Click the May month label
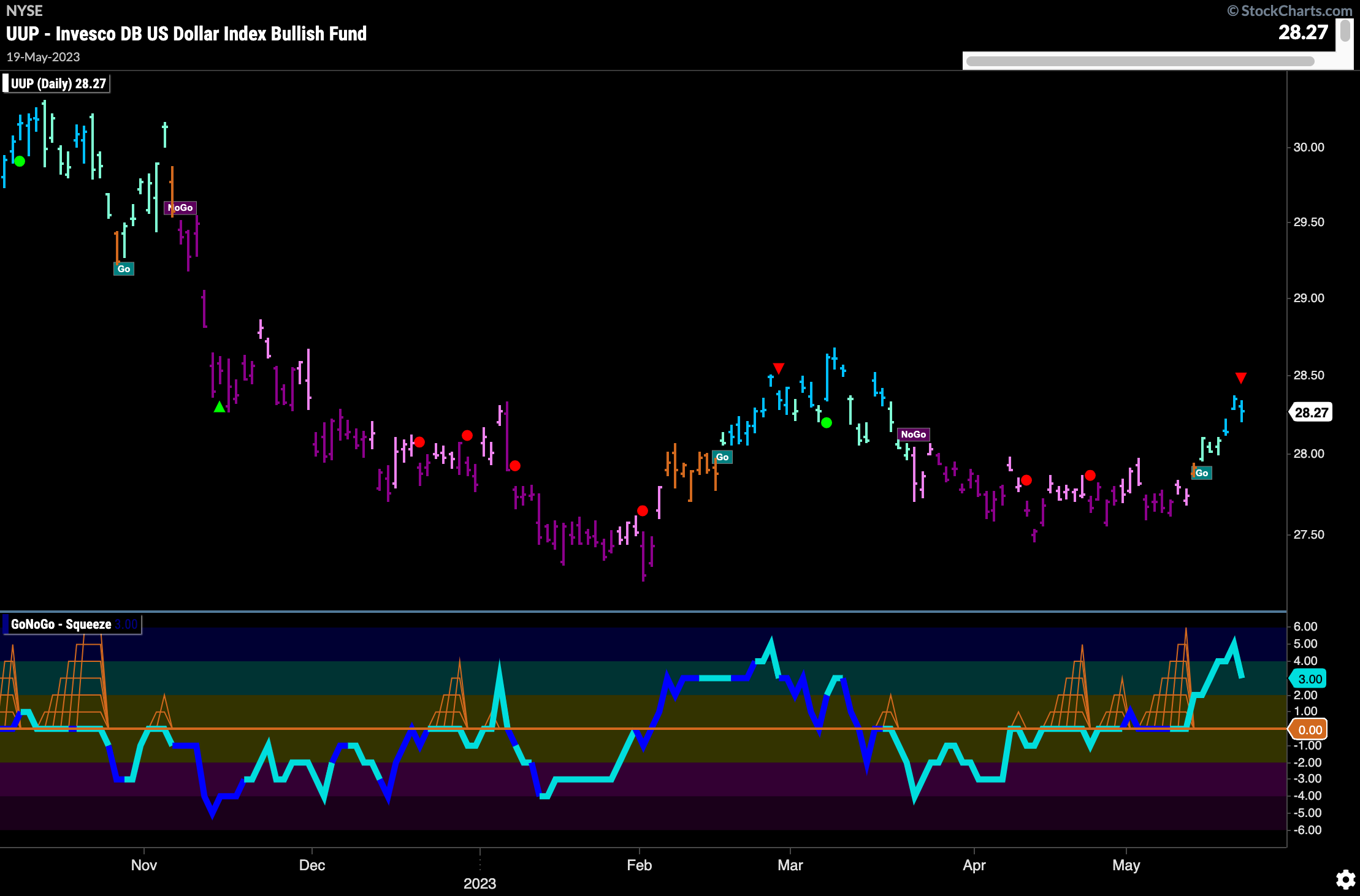 point(1126,865)
